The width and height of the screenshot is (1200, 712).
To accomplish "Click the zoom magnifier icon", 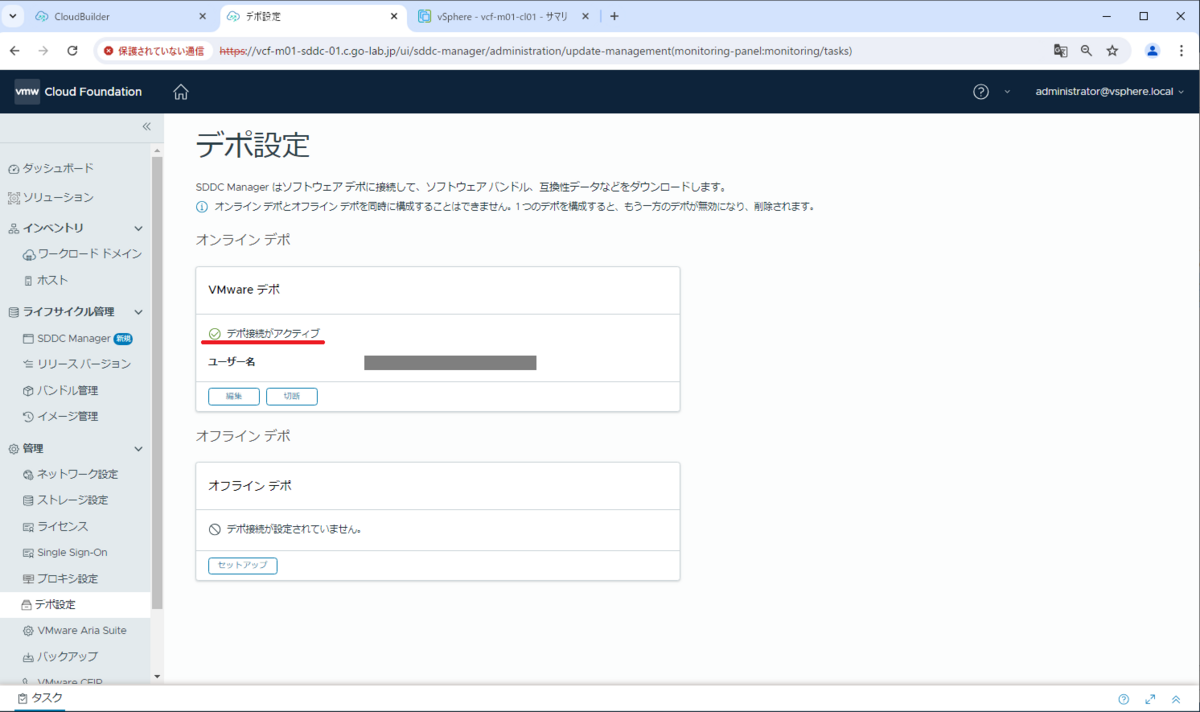I will [x=1086, y=51].
